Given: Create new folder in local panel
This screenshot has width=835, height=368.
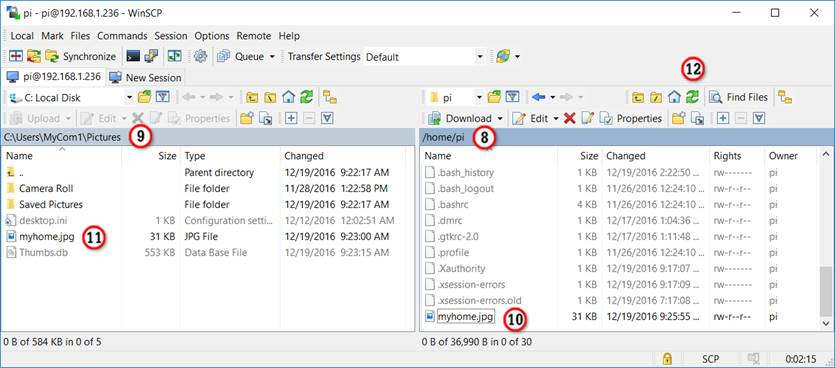Looking at the screenshot, I should (246, 118).
